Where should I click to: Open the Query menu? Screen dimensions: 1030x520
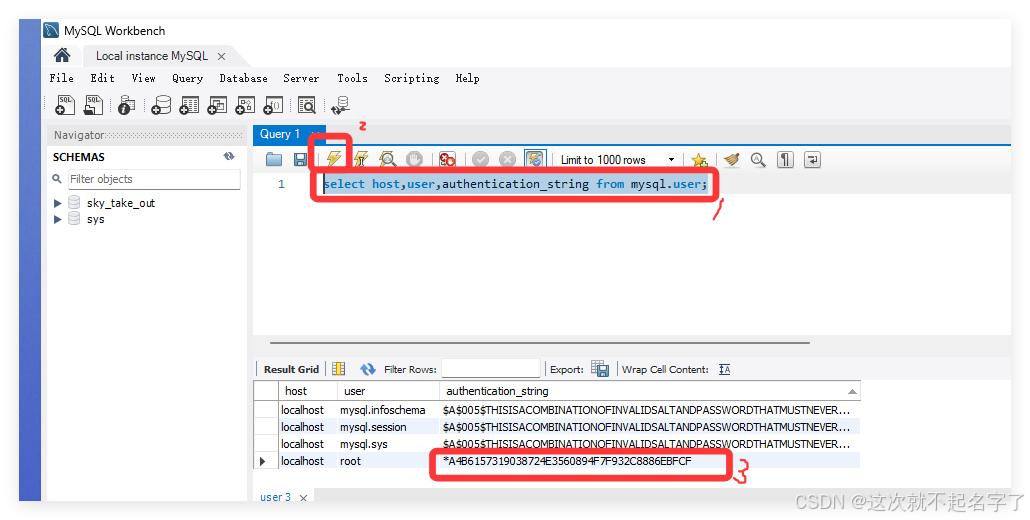pyautogui.click(x=187, y=78)
